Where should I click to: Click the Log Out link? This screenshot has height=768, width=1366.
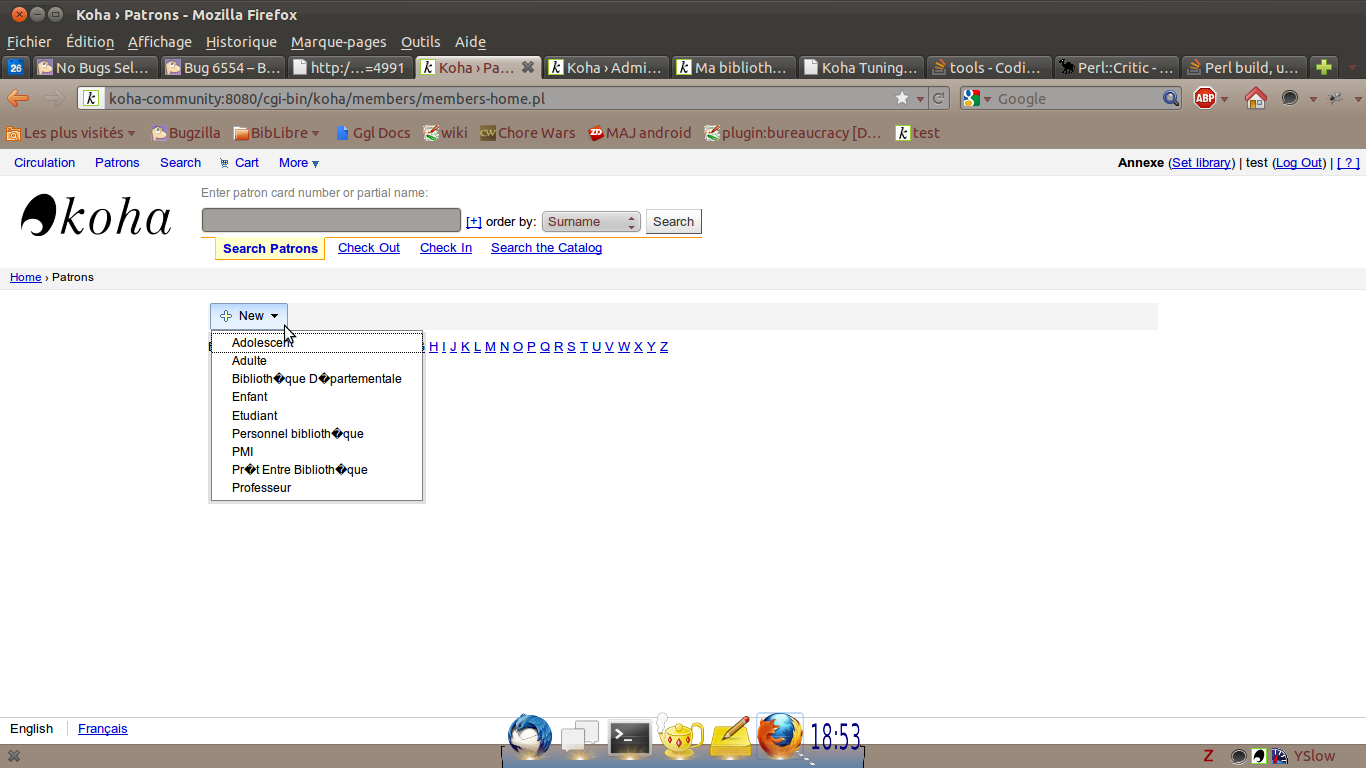point(1299,163)
